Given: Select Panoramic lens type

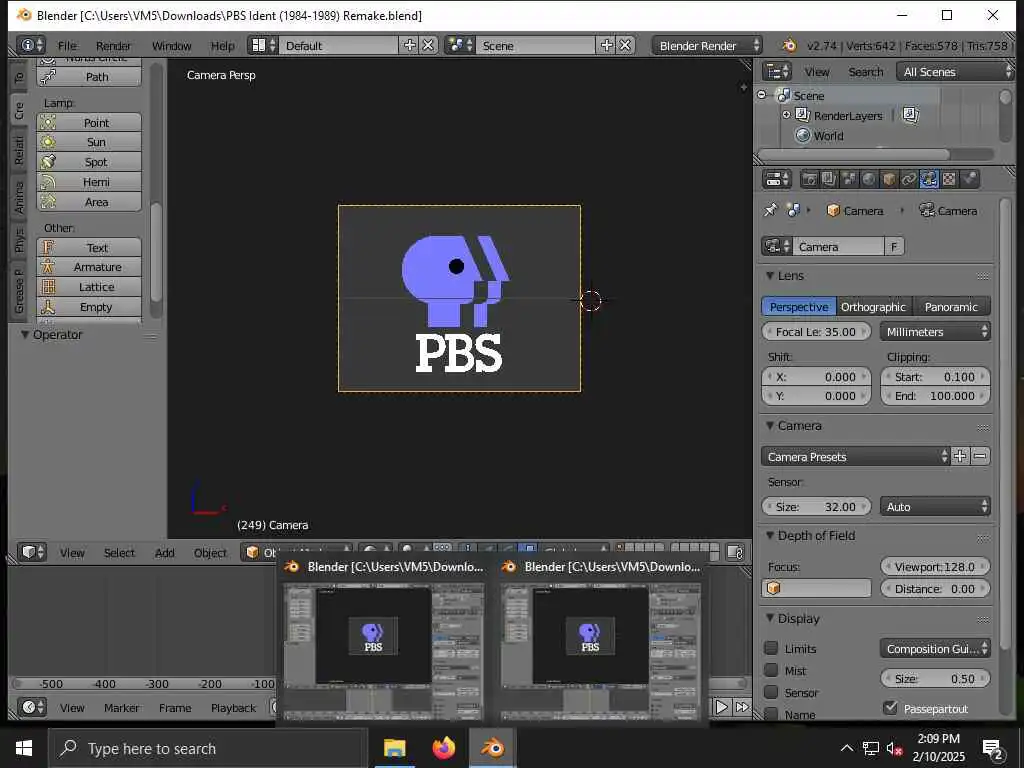Looking at the screenshot, I should click(x=952, y=307).
